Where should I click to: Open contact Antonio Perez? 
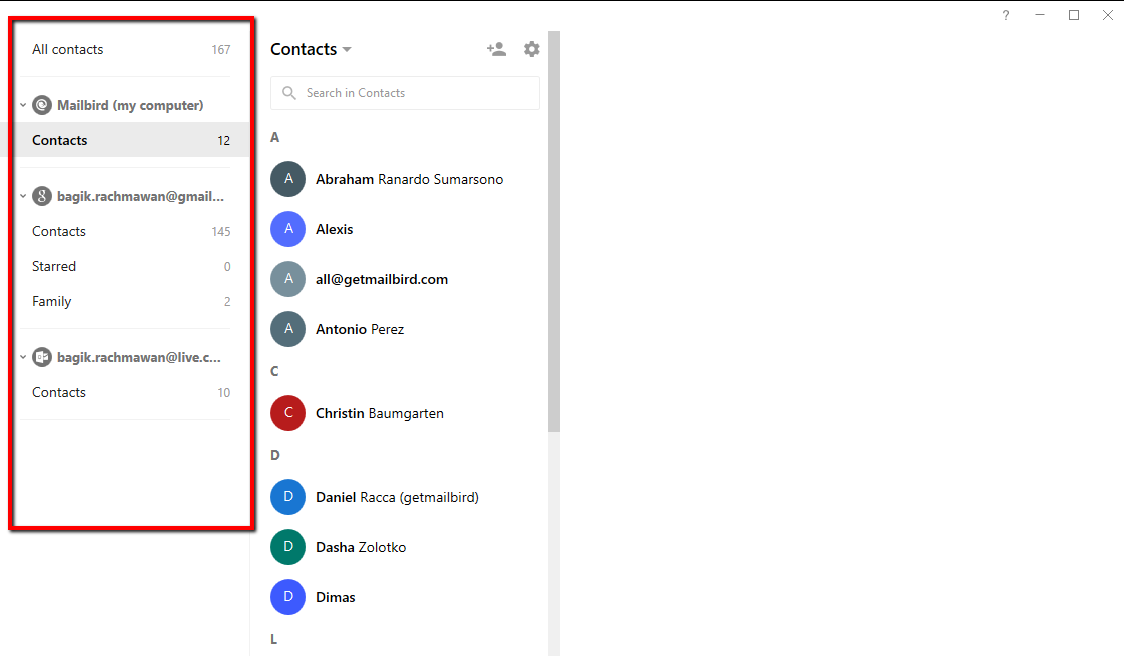360,329
